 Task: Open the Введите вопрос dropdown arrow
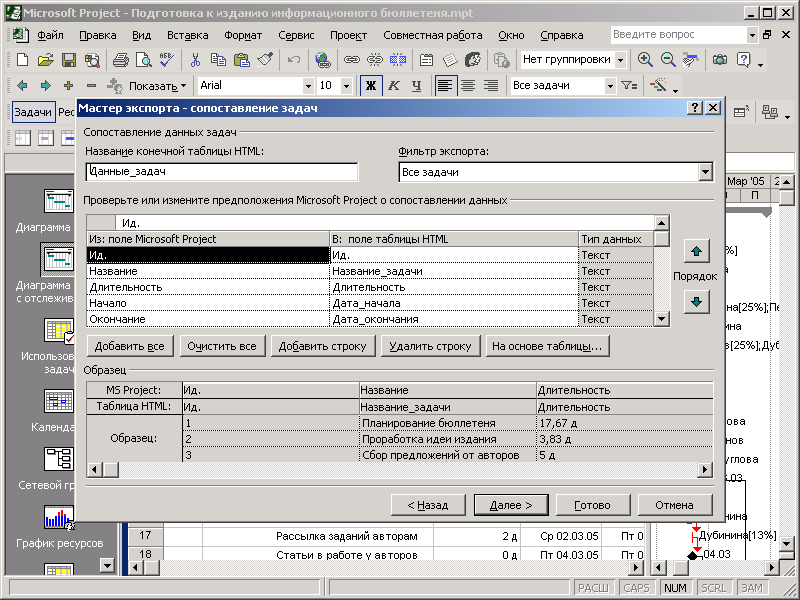click(x=752, y=35)
